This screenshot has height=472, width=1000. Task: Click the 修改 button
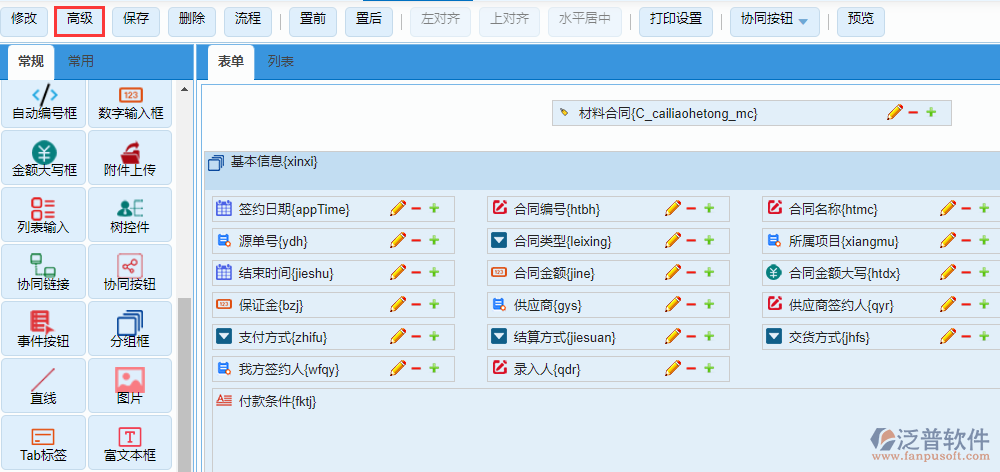24,20
